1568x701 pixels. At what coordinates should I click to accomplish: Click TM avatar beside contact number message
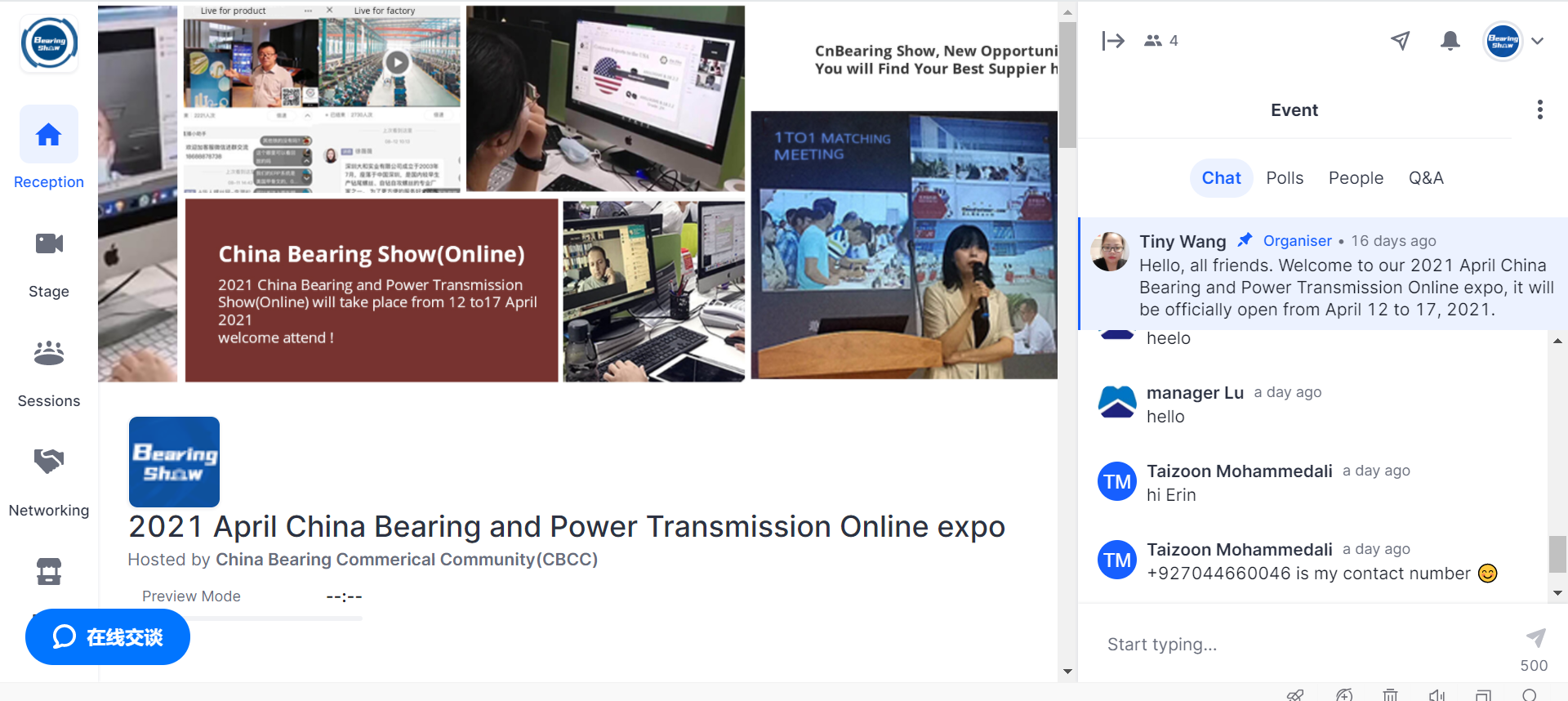pyautogui.click(x=1117, y=560)
